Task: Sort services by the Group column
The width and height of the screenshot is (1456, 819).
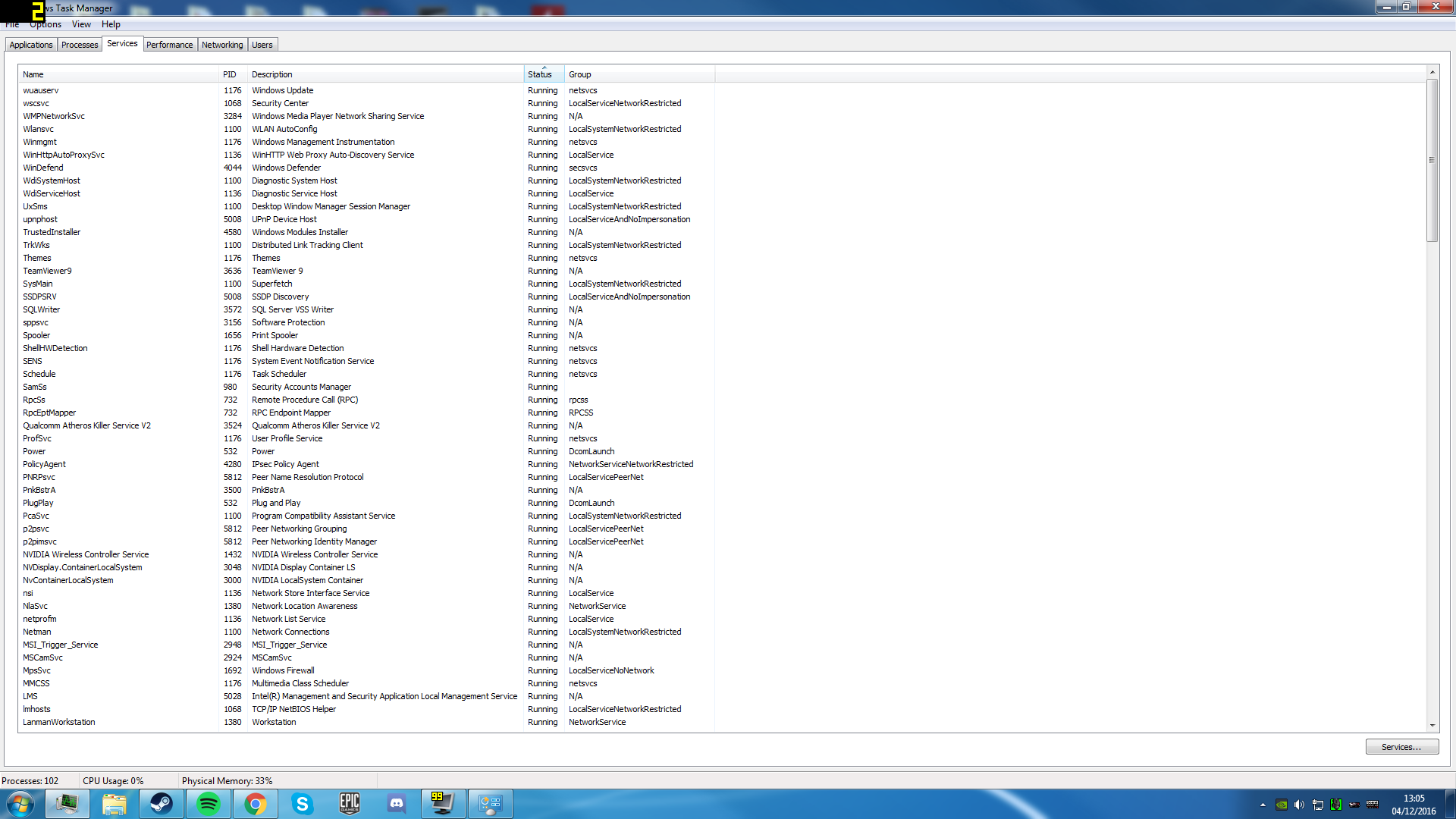Action: point(639,74)
